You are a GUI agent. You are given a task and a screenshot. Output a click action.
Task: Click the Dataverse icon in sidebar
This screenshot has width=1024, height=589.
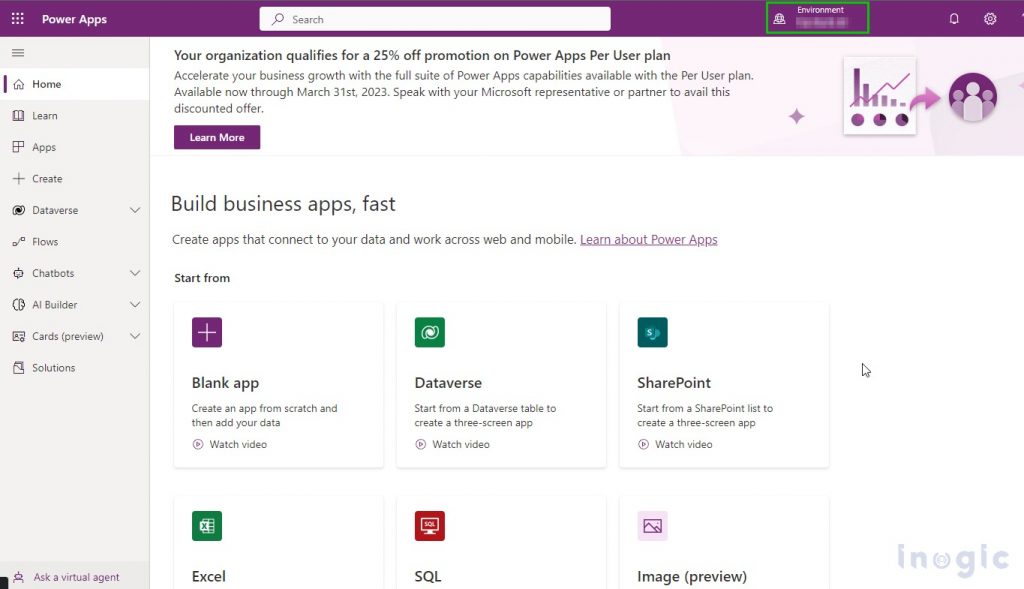click(19, 210)
